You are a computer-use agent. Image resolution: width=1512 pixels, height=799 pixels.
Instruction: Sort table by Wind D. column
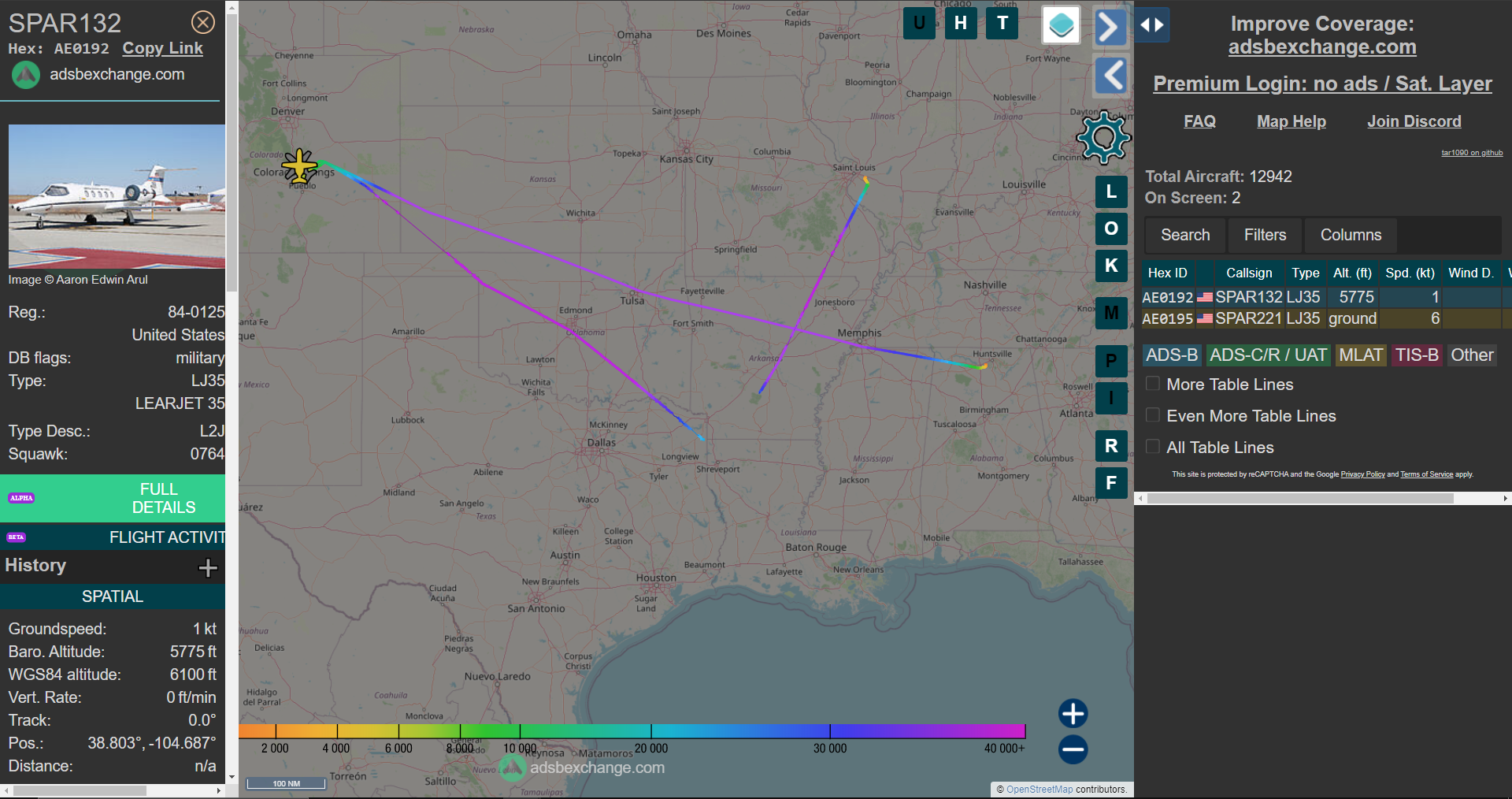1471,273
